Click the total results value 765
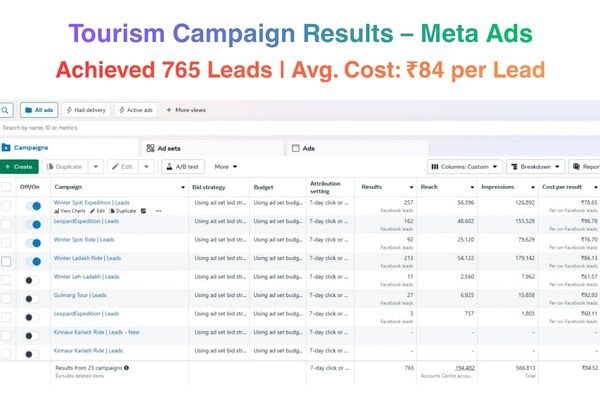Screen dimensions: 600x400 click(x=409, y=368)
